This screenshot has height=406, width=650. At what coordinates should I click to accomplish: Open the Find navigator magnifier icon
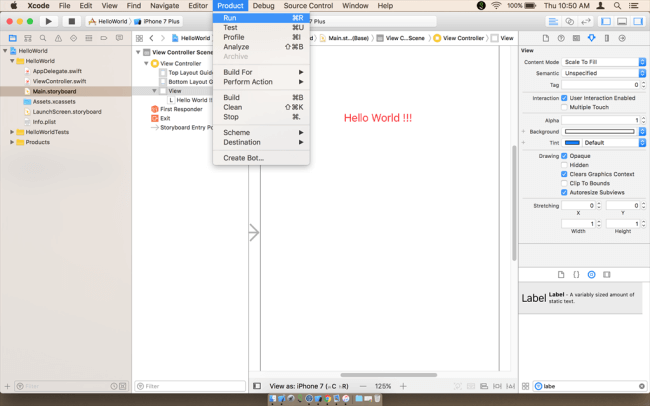tap(43, 38)
